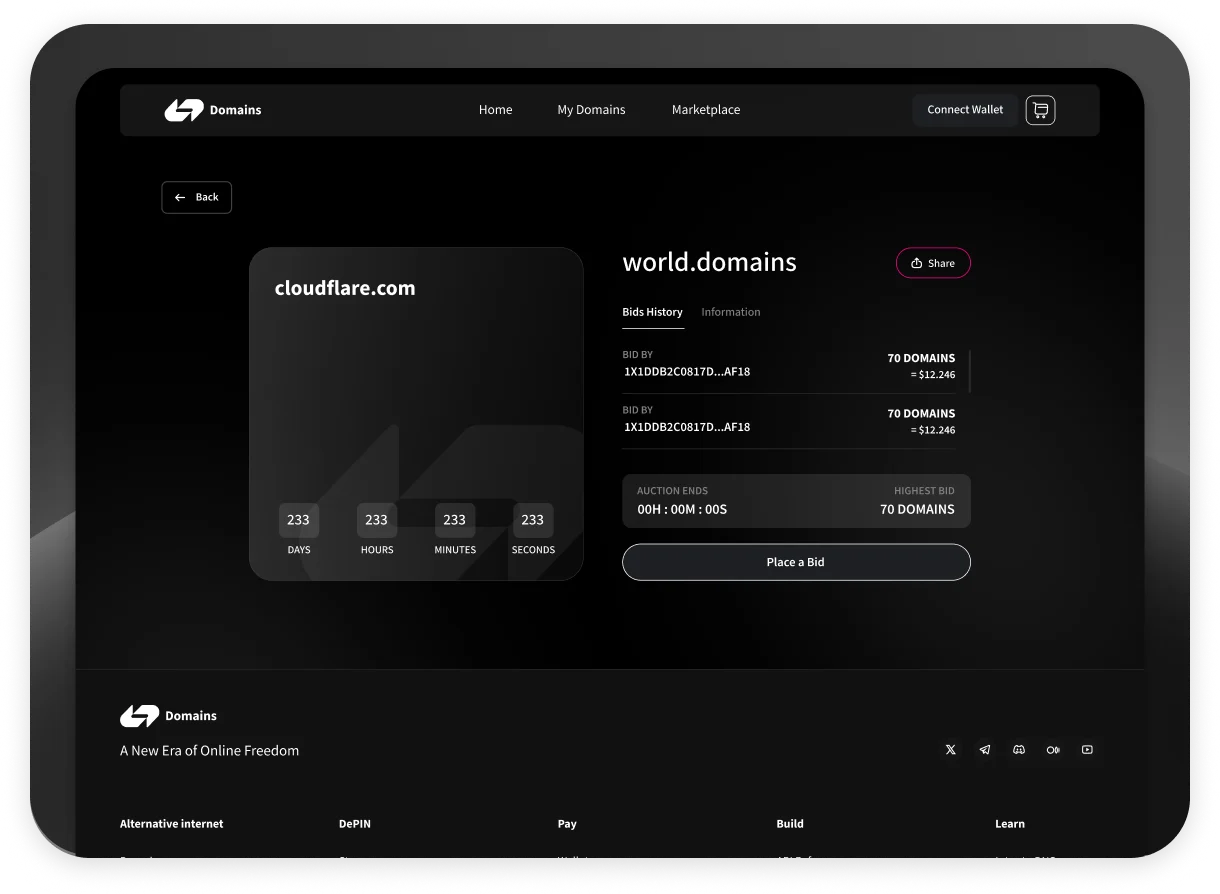Navigate to Marketplace

pyautogui.click(x=706, y=110)
